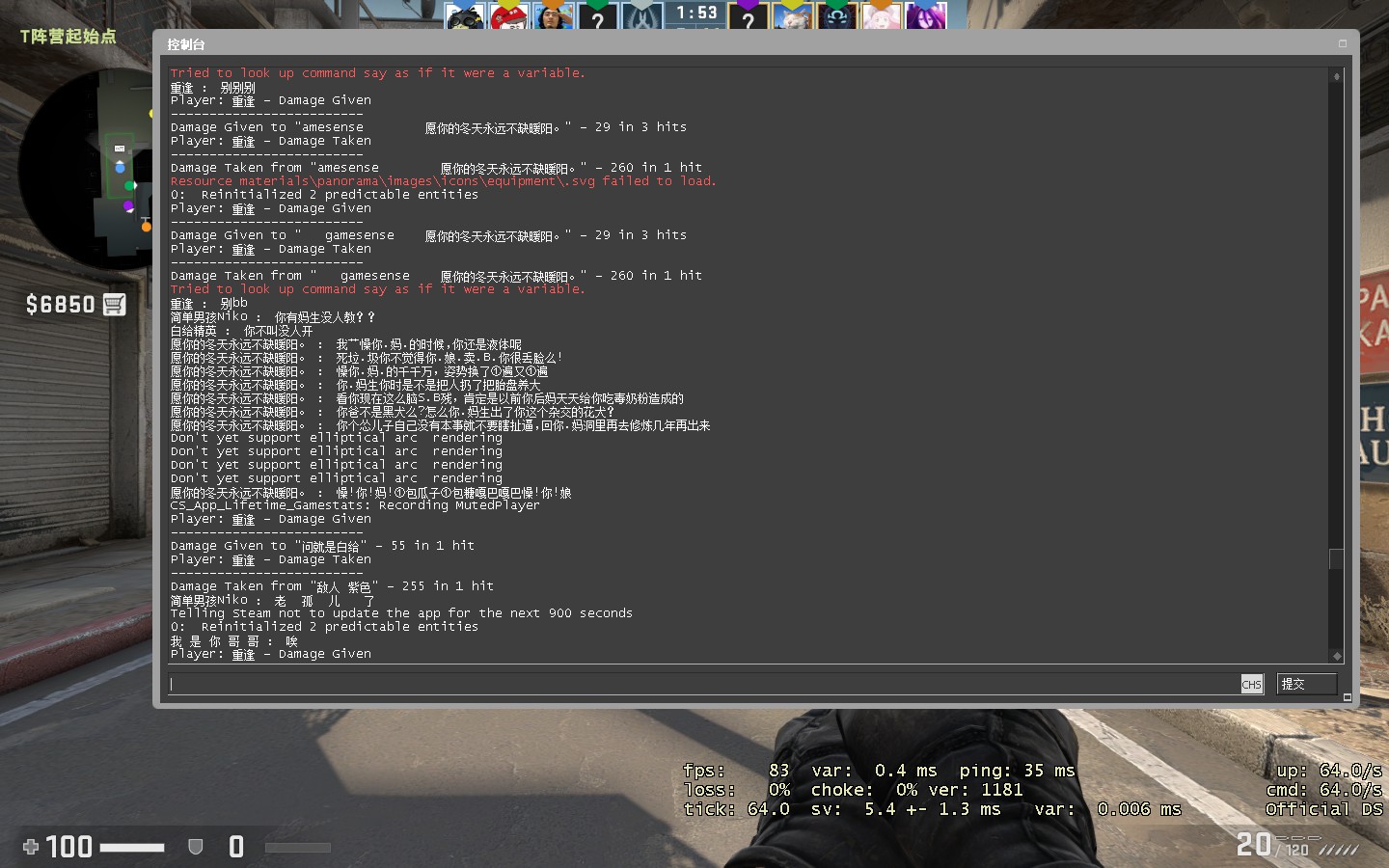Click the 'Official DS' server label
This screenshot has width=1389, height=868.
(x=1324, y=809)
